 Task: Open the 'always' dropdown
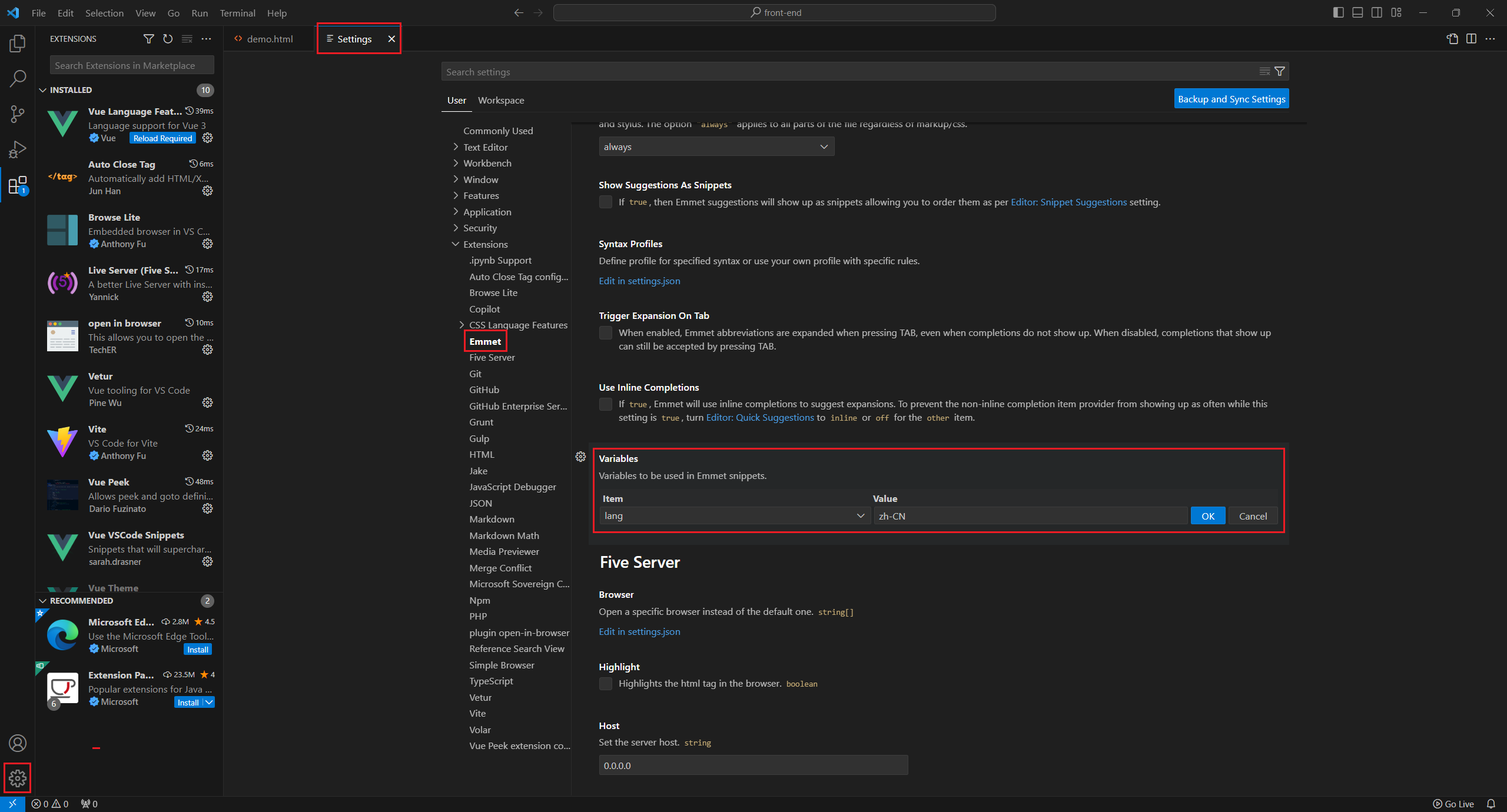tap(716, 147)
